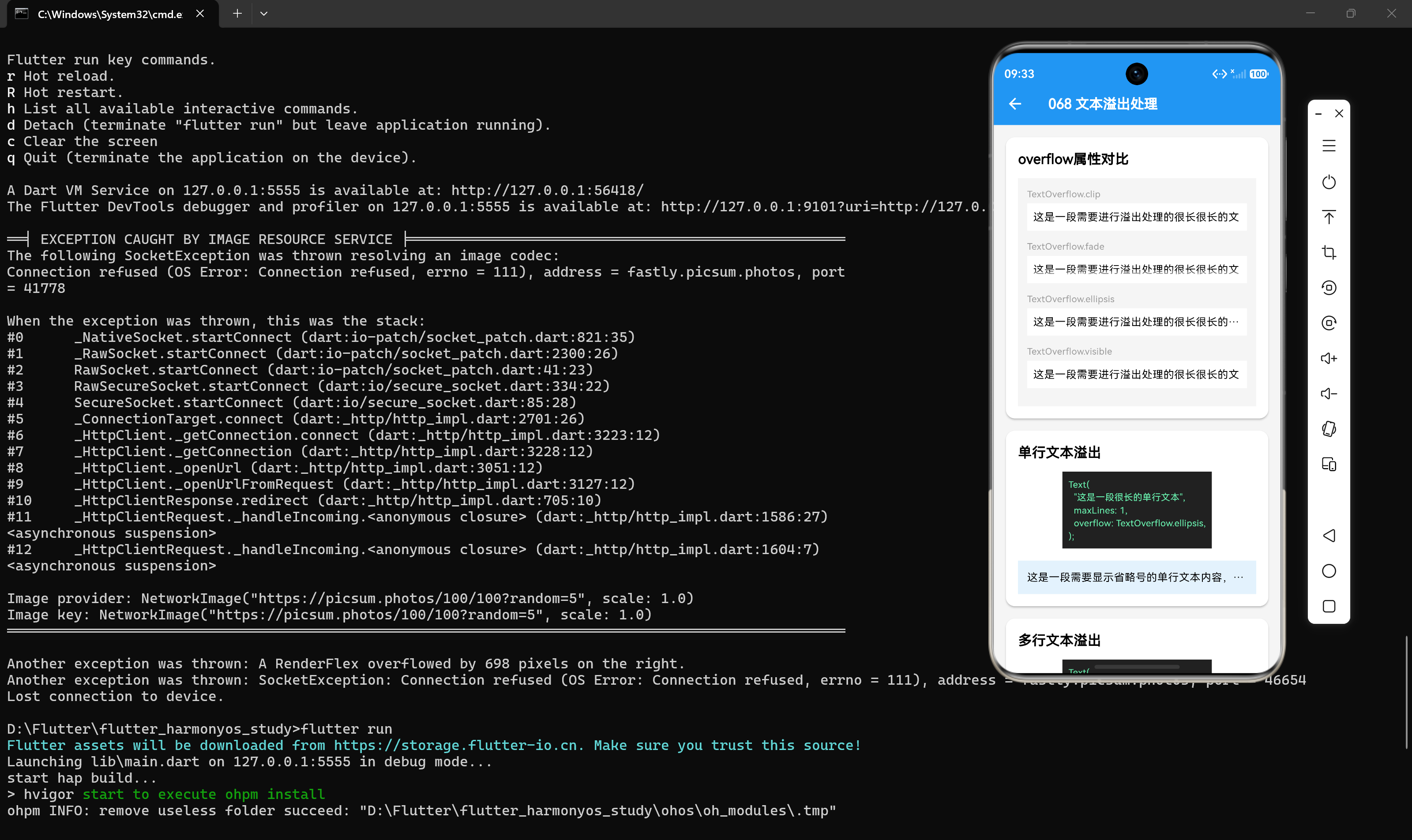Click the emulator power button icon
The height and width of the screenshot is (840, 1412).
[1329, 182]
